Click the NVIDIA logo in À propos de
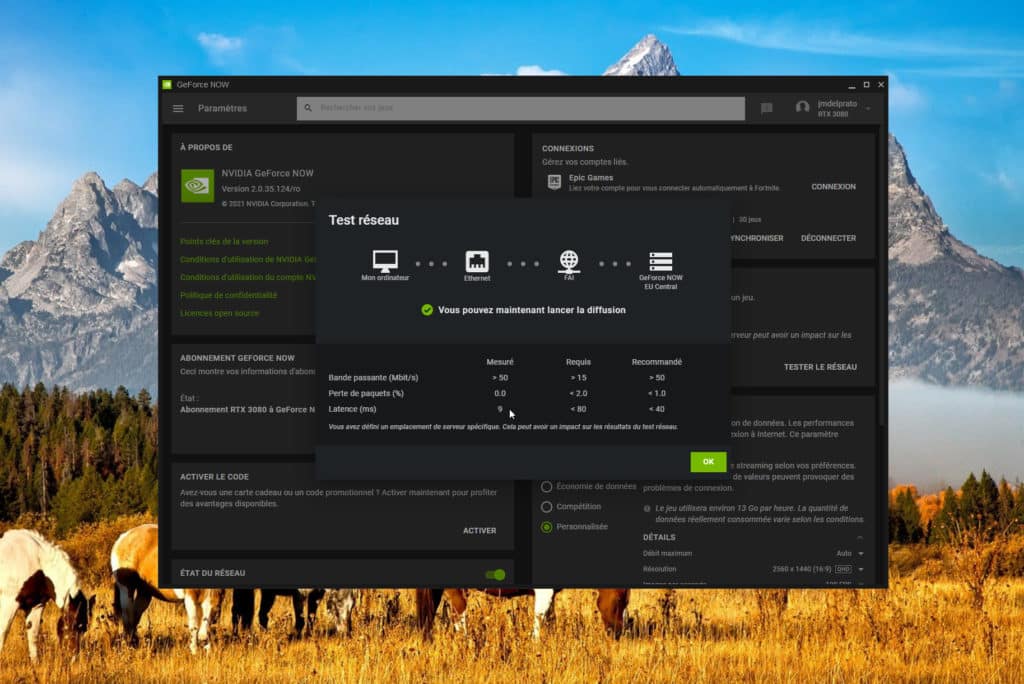This screenshot has width=1024, height=684. [x=197, y=186]
